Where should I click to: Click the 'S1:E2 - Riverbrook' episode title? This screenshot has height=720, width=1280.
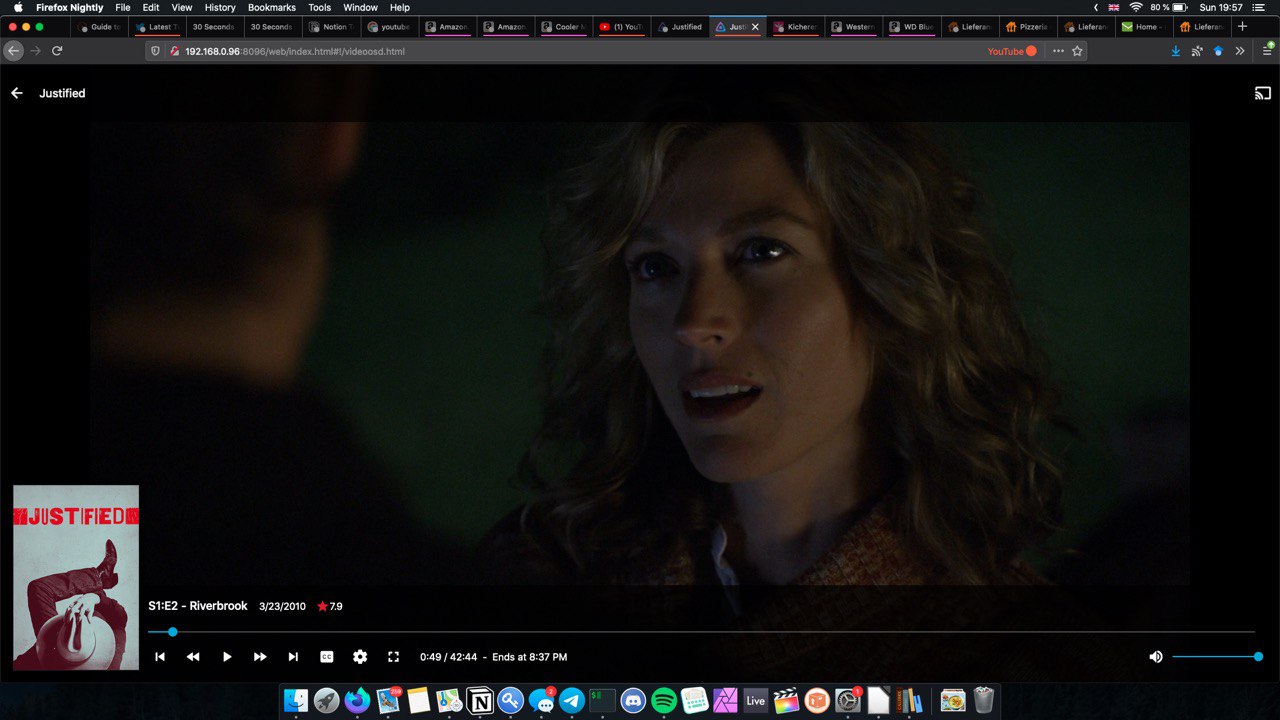point(198,606)
